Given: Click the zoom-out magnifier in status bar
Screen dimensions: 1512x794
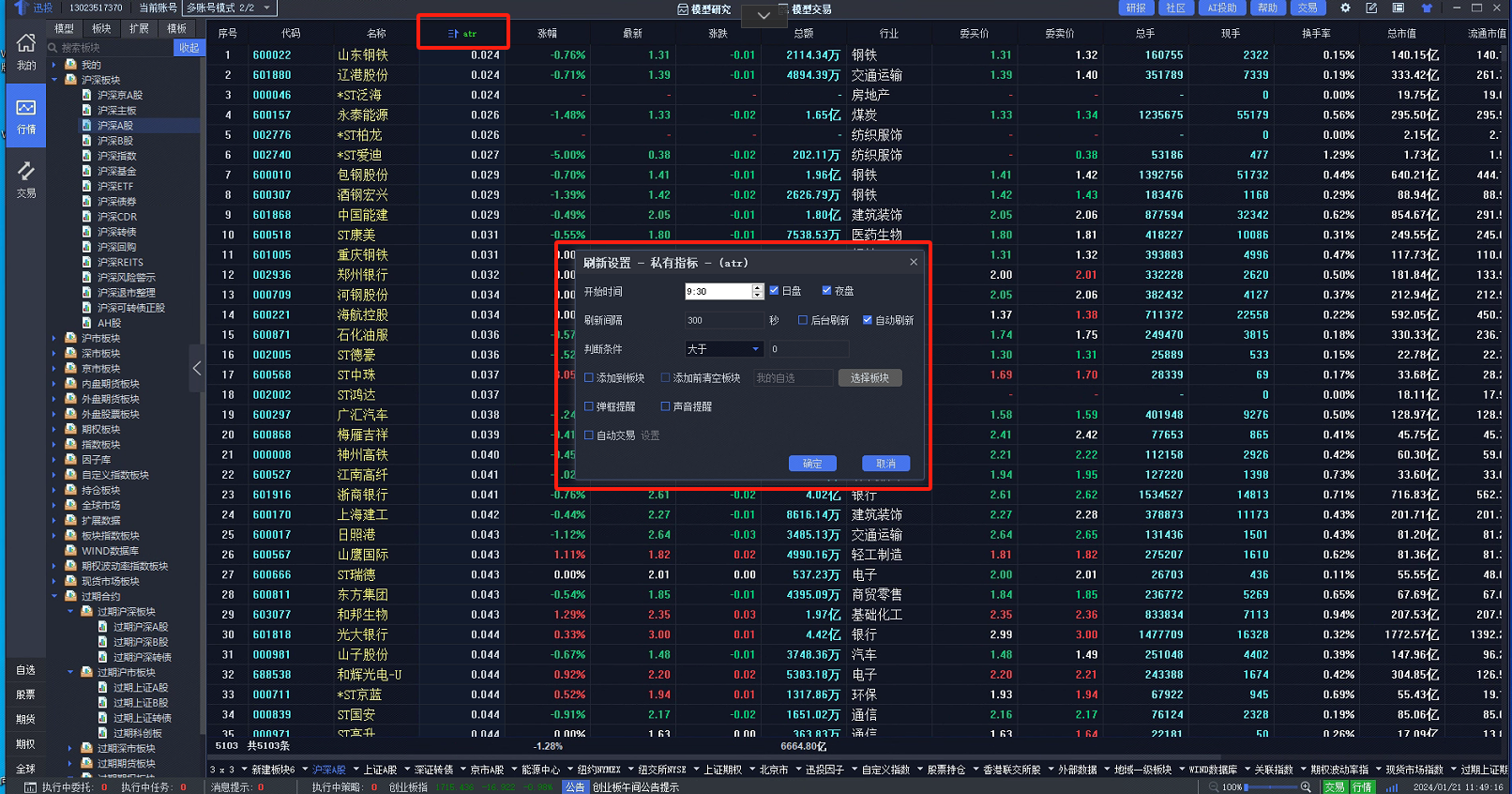Looking at the screenshot, I should tap(1215, 787).
